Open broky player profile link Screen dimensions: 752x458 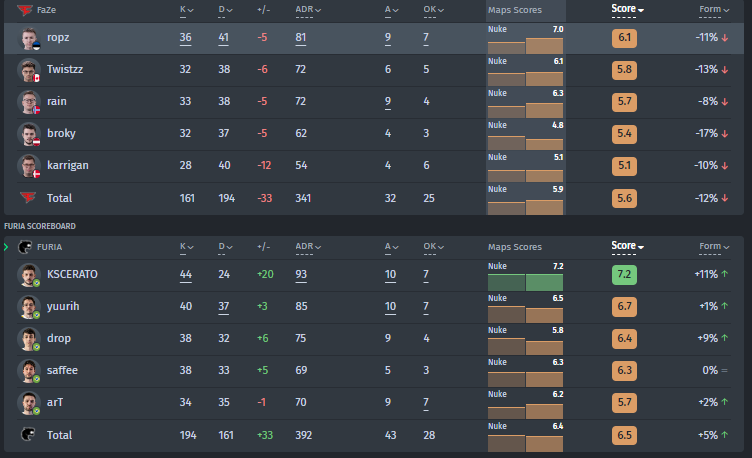61,133
